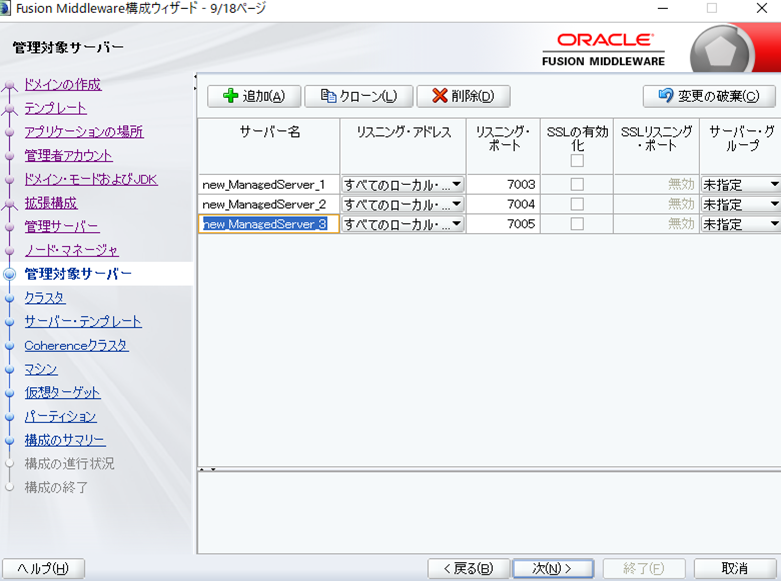Click the 変更の破棄 undo arrow icon

(665, 97)
